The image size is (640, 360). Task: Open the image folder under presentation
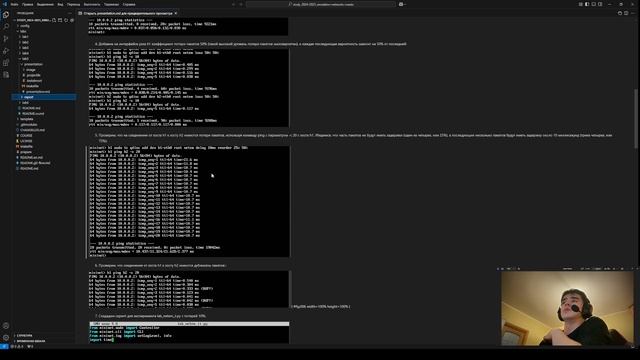click(31, 70)
